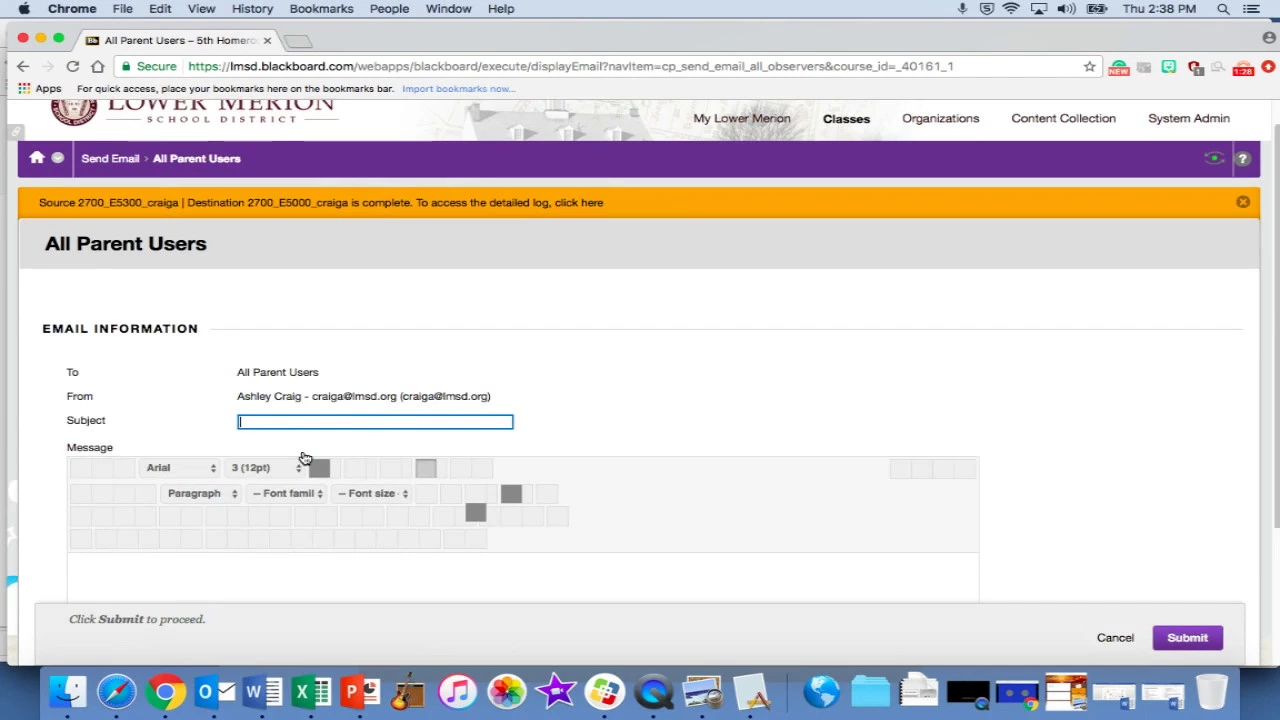Open Spotlight search in menu bar

[1223, 9]
